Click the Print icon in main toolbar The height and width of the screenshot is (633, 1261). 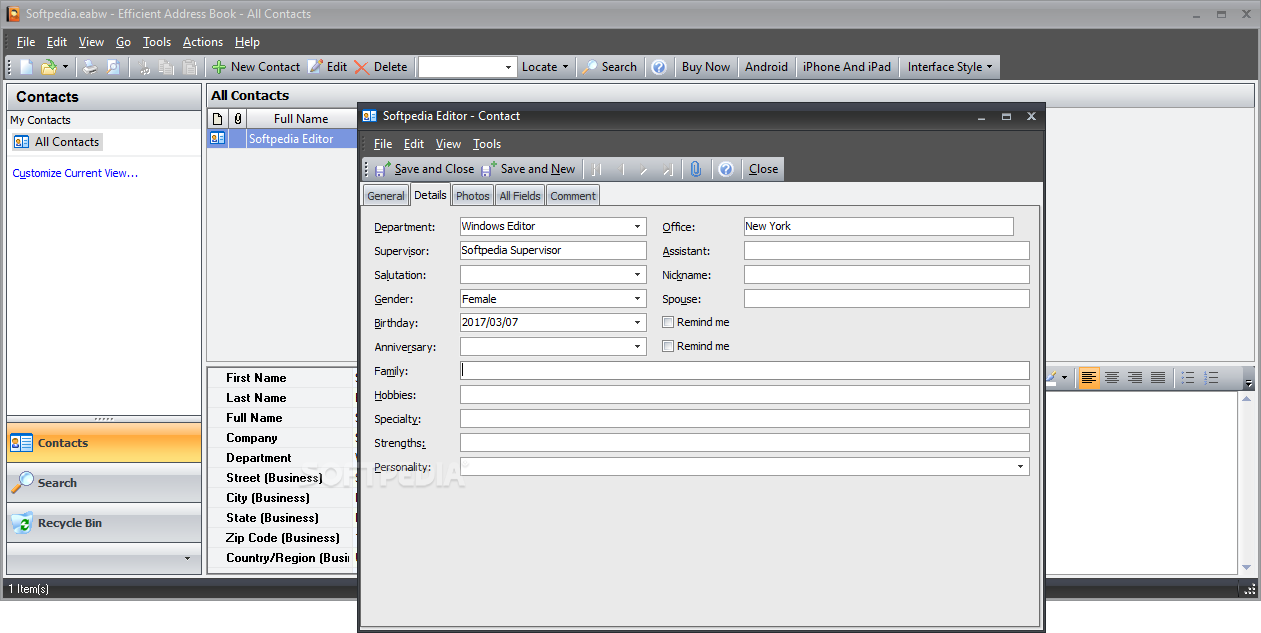pos(89,67)
